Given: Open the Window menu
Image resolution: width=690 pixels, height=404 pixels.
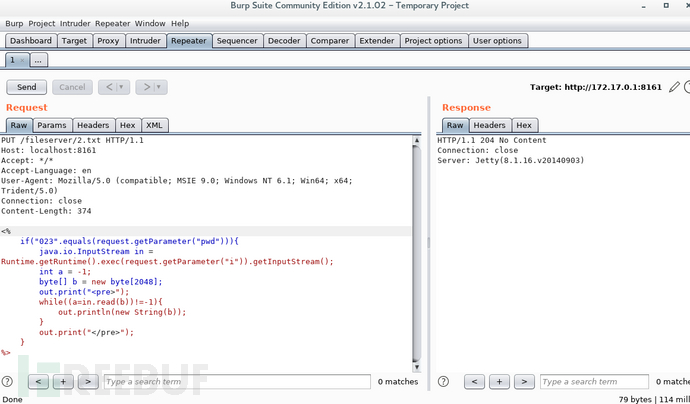Looking at the screenshot, I should click(150, 24).
